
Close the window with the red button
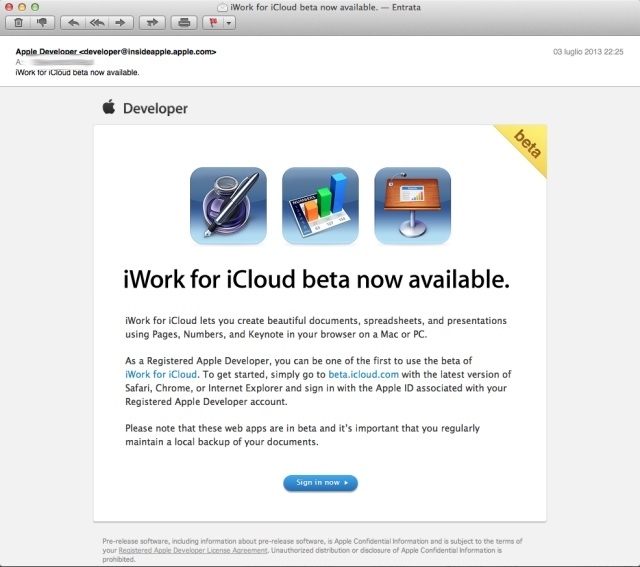(9, 7)
